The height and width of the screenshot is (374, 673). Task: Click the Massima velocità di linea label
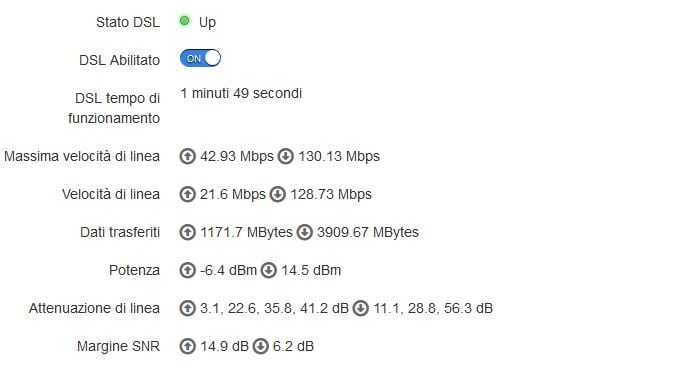pos(82,156)
